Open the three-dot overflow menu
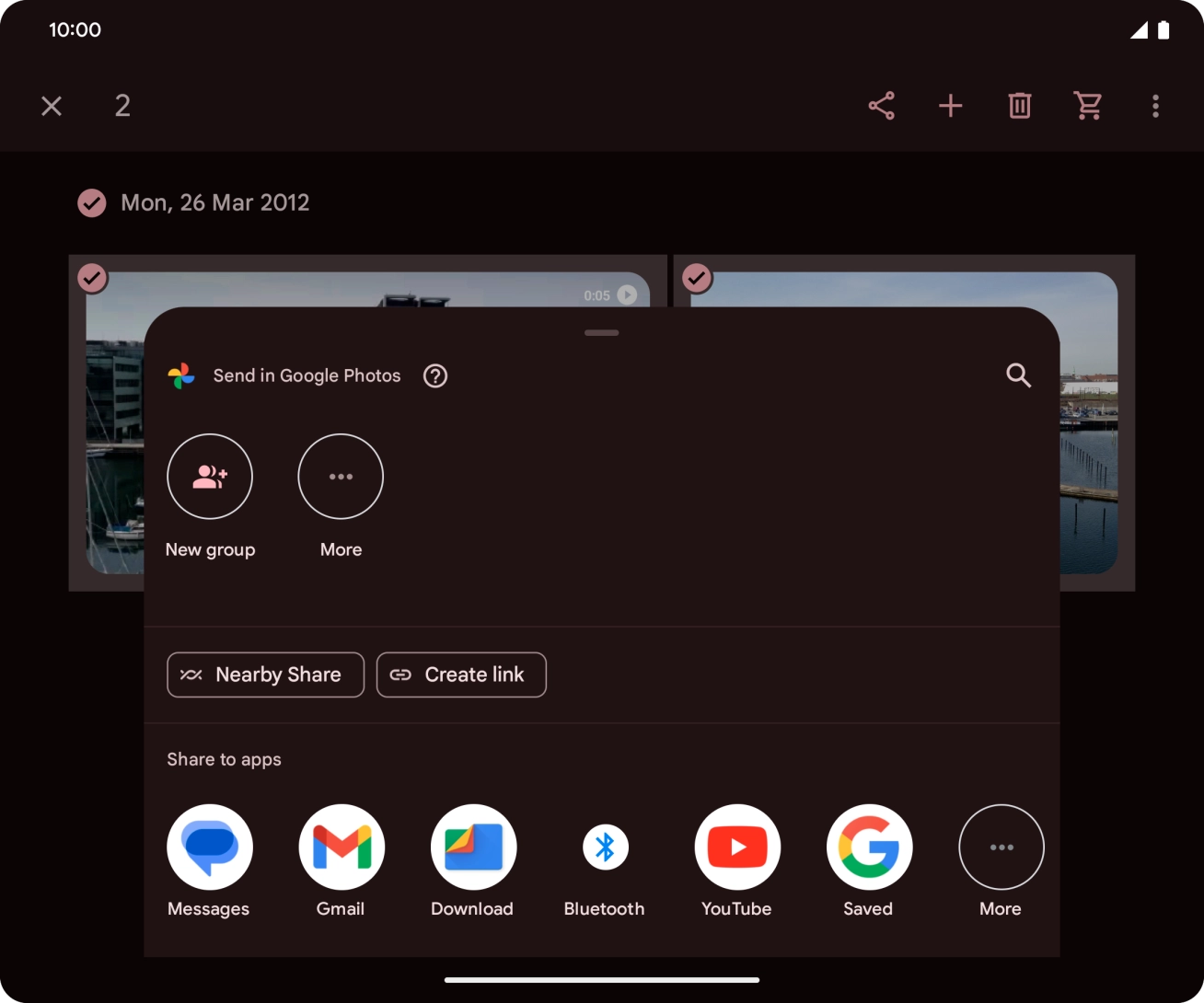The height and width of the screenshot is (1003, 1204). (1155, 106)
